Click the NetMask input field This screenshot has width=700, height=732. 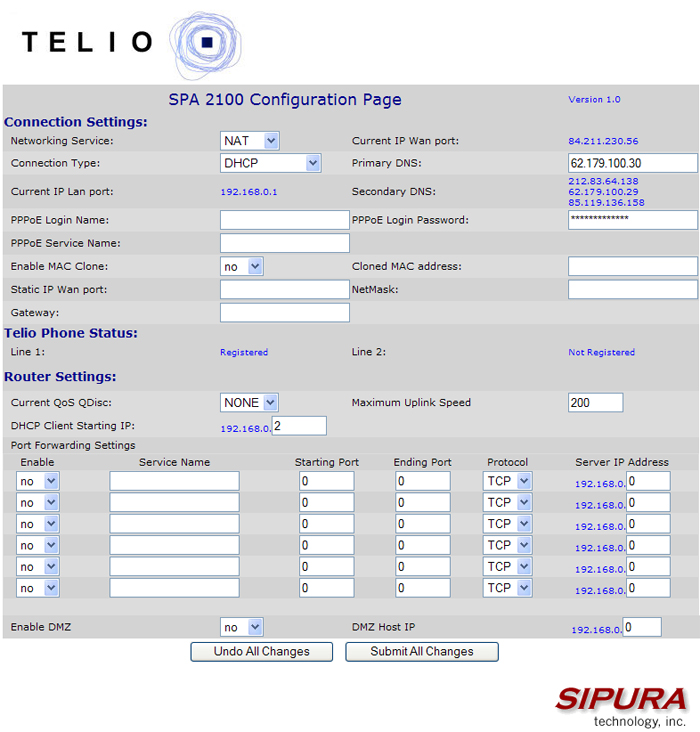click(633, 289)
